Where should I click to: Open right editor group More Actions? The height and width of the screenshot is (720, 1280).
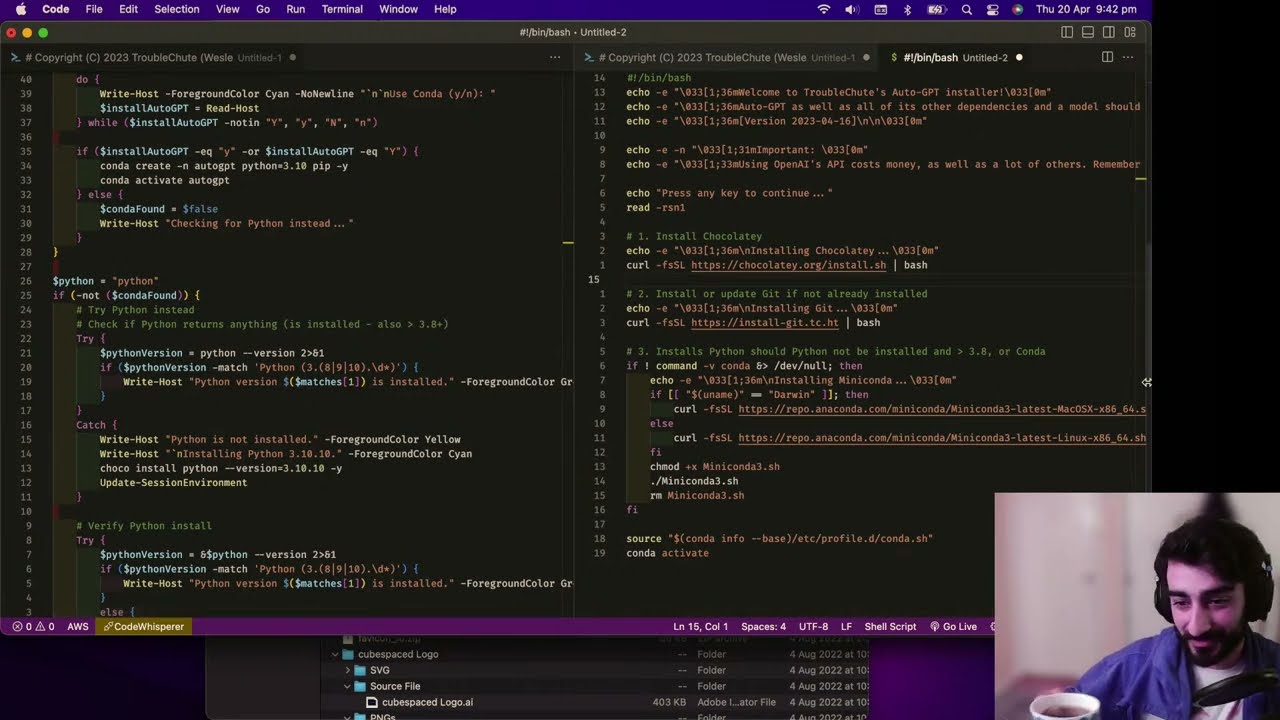1127,57
